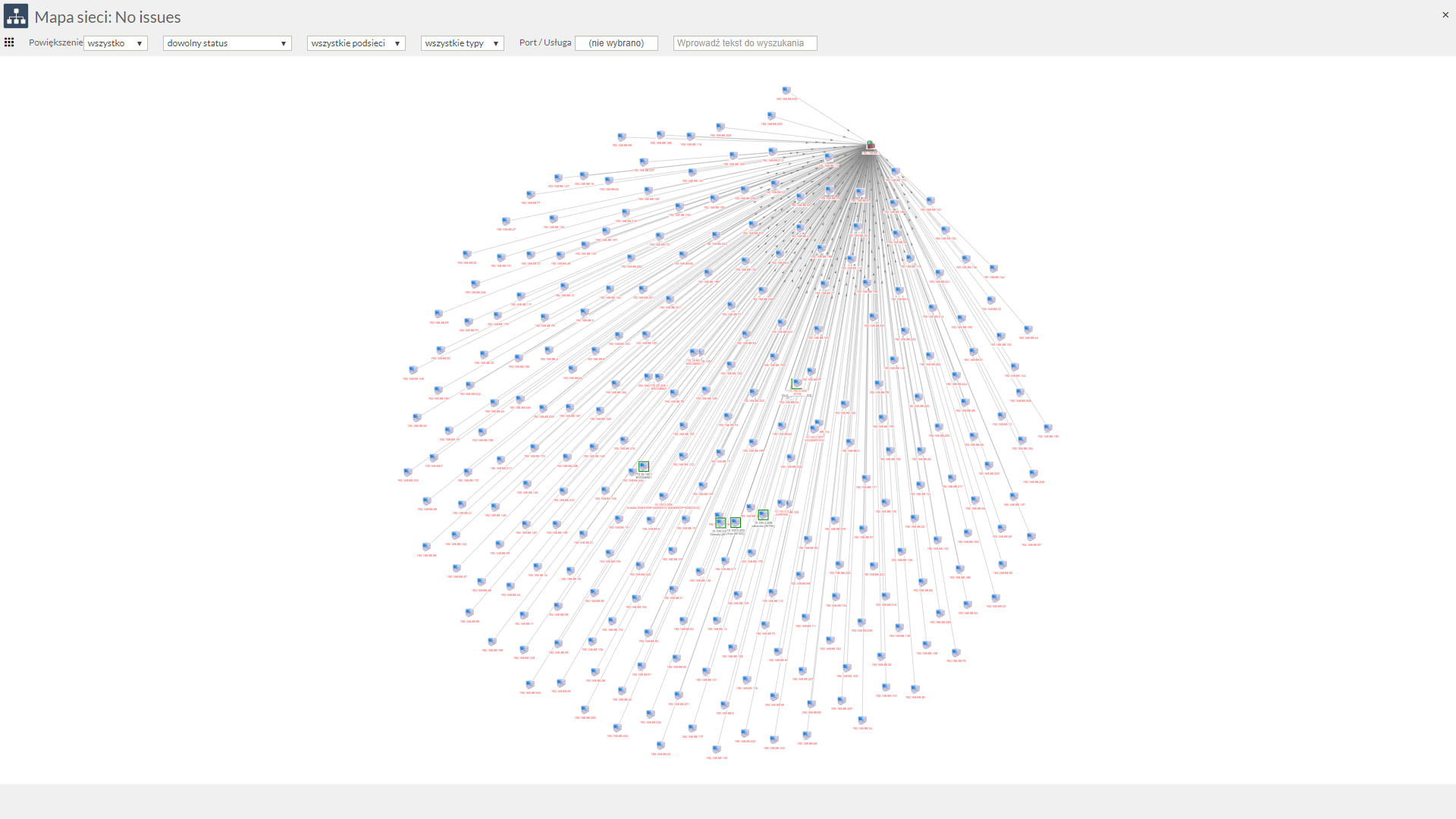The image size is (1456, 819).
Task: Click the grid layout icon in toolbar
Action: [x=9, y=42]
